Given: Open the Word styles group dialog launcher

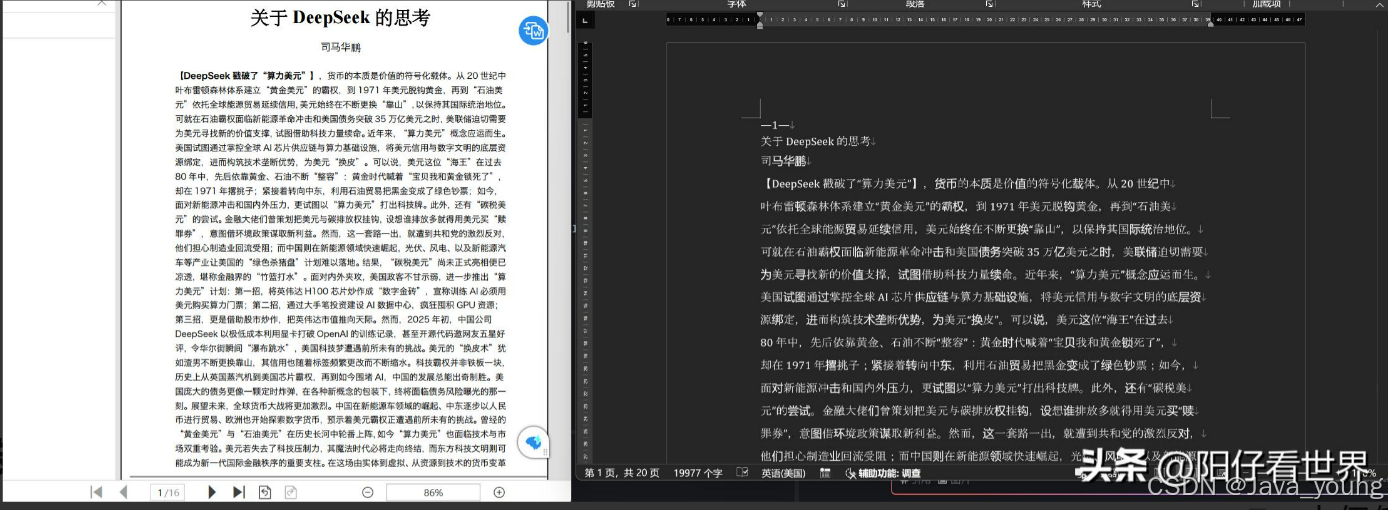Looking at the screenshot, I should pos(1195,4).
